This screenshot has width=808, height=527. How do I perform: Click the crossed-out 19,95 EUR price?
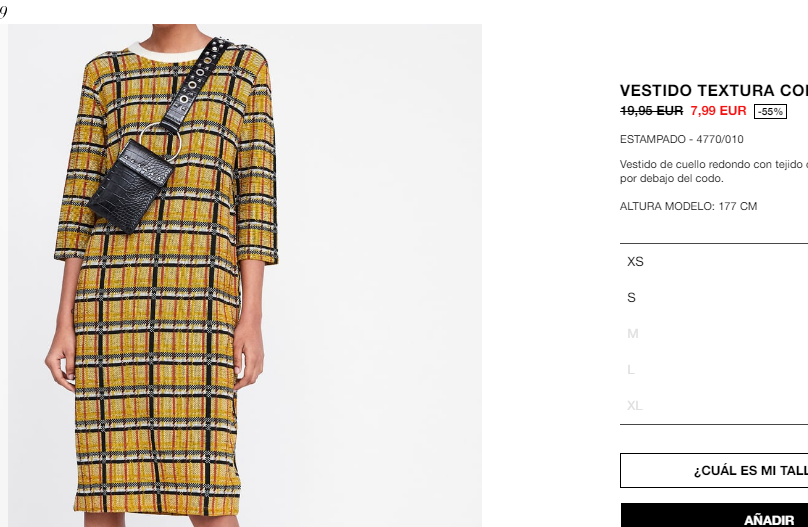[651, 111]
